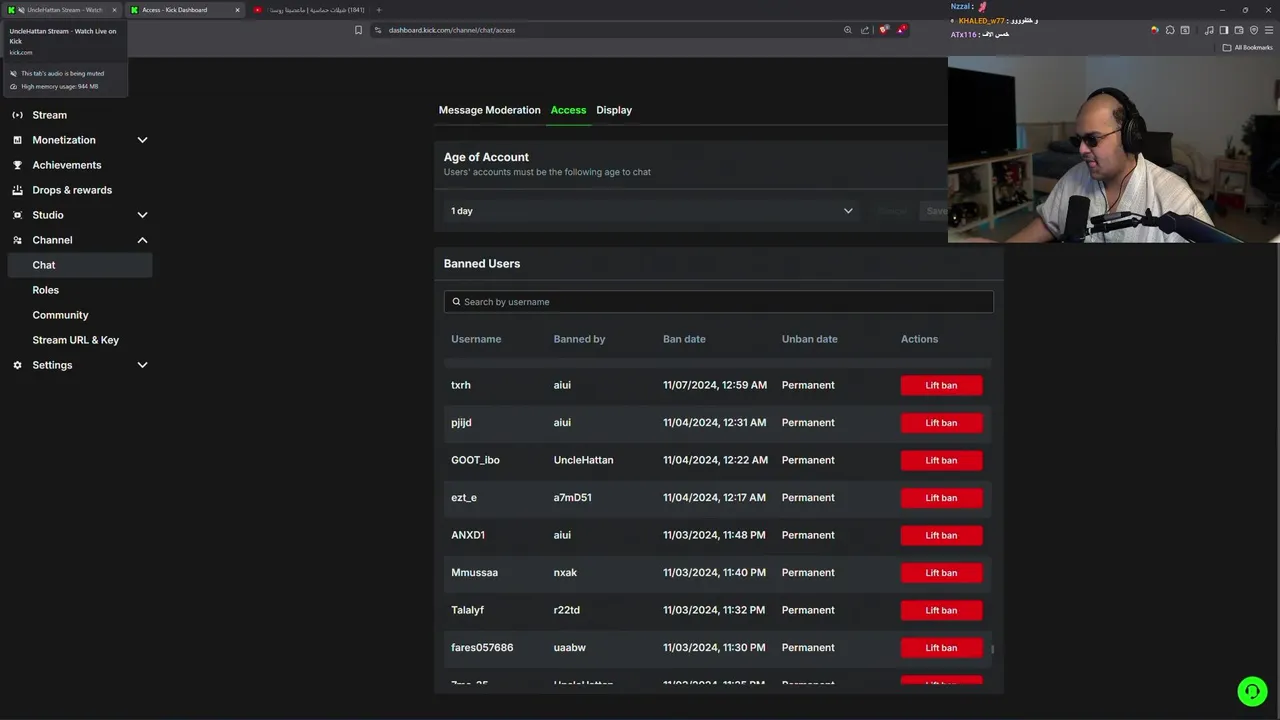Viewport: 1280px width, 720px height.
Task: Open the account age '1 day' dropdown
Action: coord(652,211)
